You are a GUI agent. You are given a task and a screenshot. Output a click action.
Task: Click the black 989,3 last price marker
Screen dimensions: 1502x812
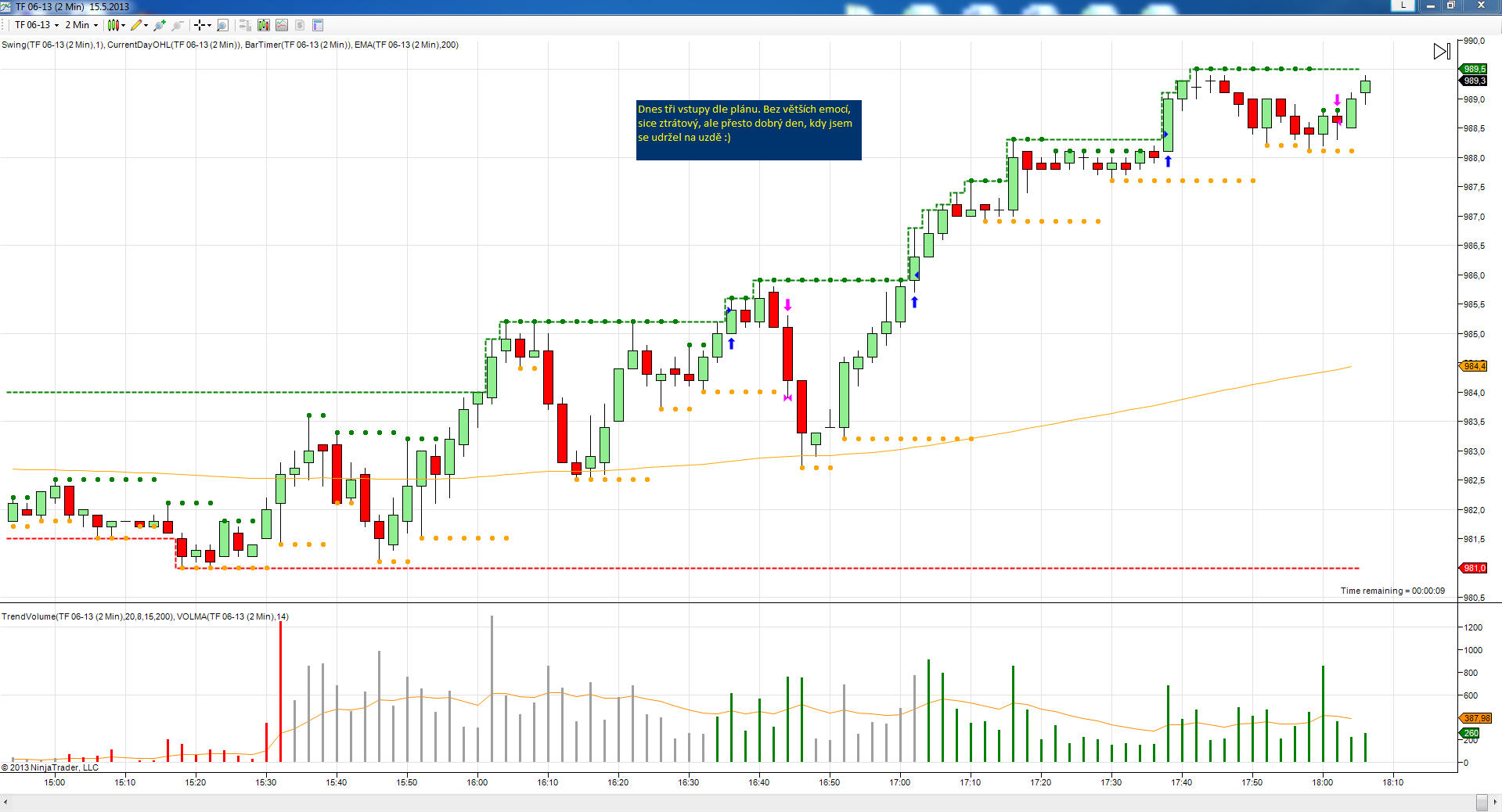coord(1474,81)
